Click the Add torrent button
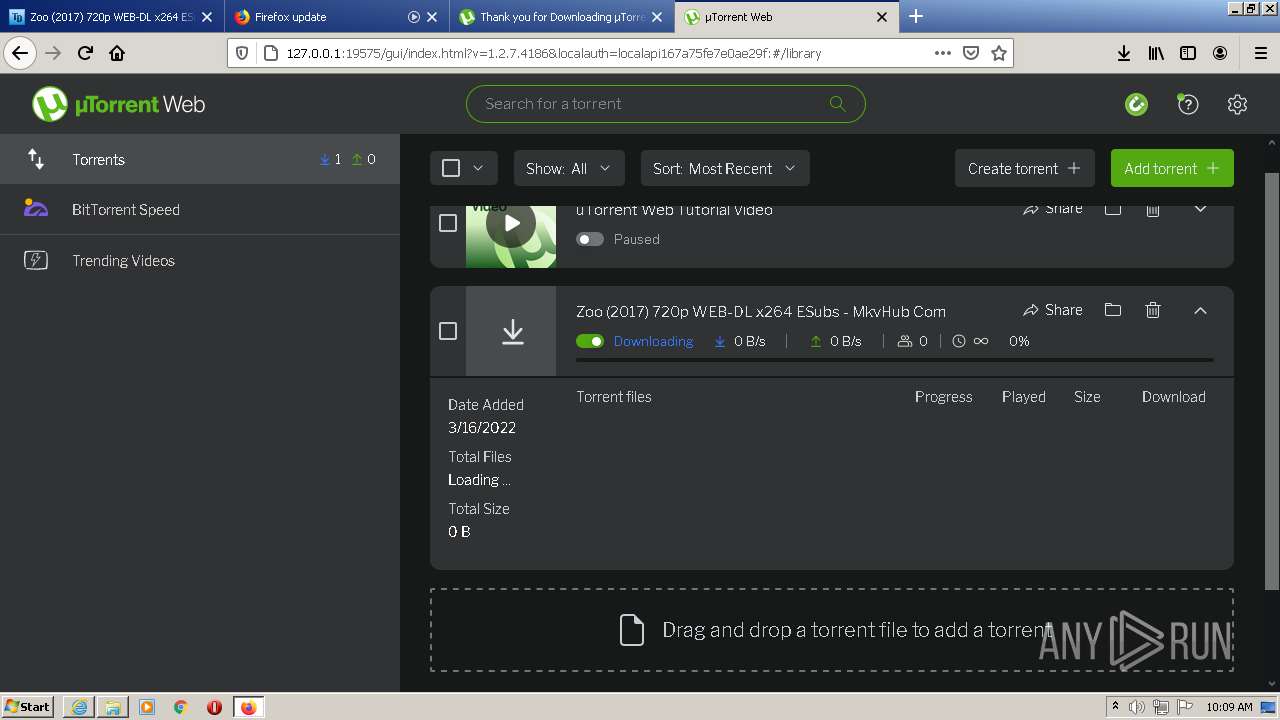 coord(1172,168)
